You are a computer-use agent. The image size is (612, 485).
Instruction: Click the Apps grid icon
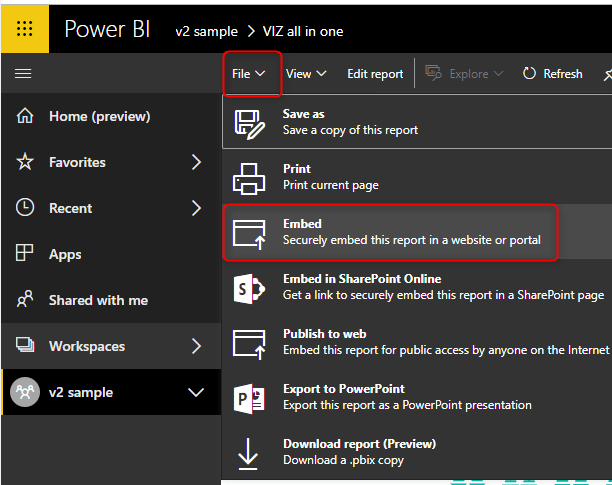24,253
